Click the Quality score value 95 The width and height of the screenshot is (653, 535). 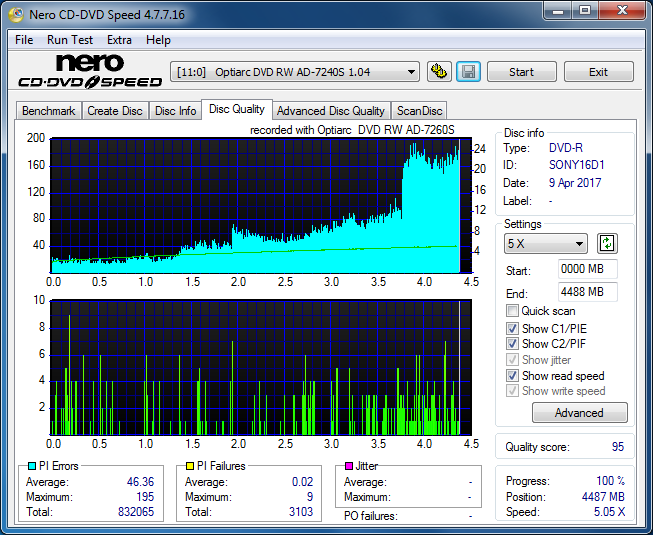tap(618, 447)
